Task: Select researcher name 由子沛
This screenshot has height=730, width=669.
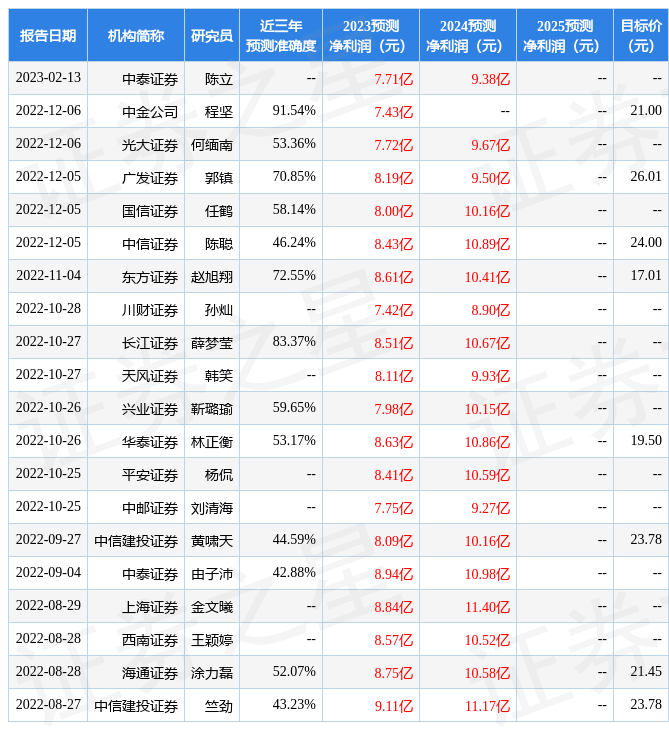Action: pyautogui.click(x=212, y=575)
